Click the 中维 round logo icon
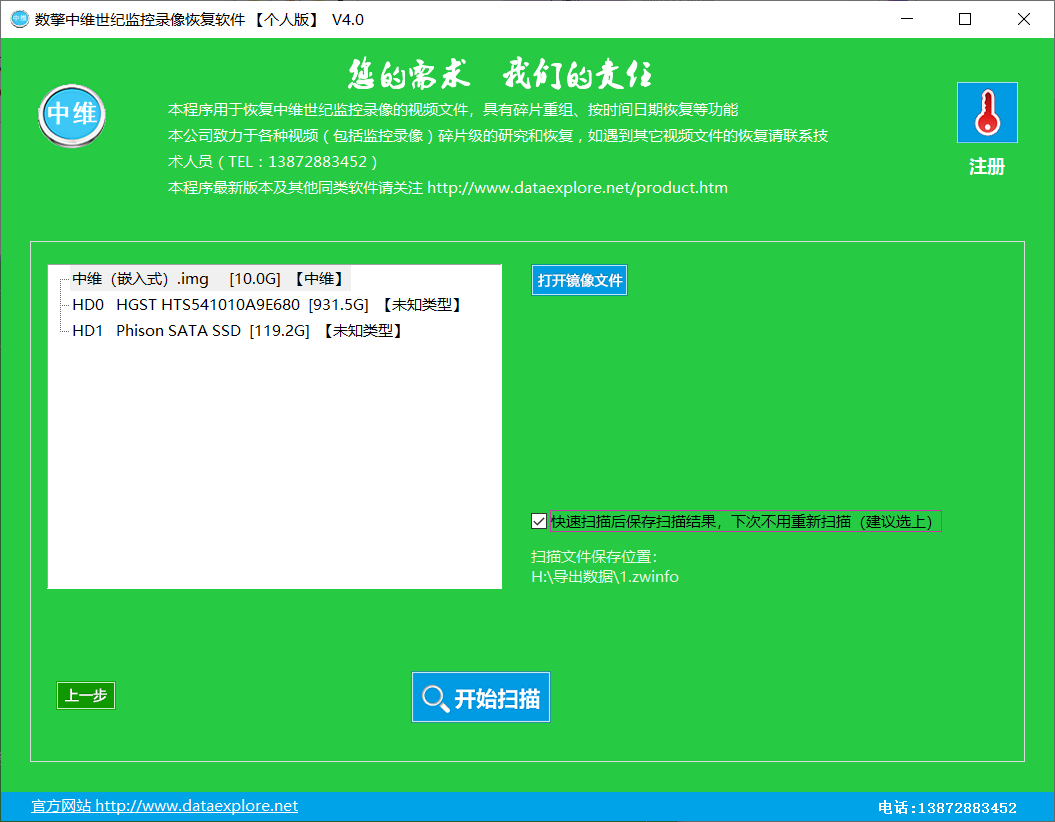This screenshot has width=1055, height=822. click(x=72, y=116)
